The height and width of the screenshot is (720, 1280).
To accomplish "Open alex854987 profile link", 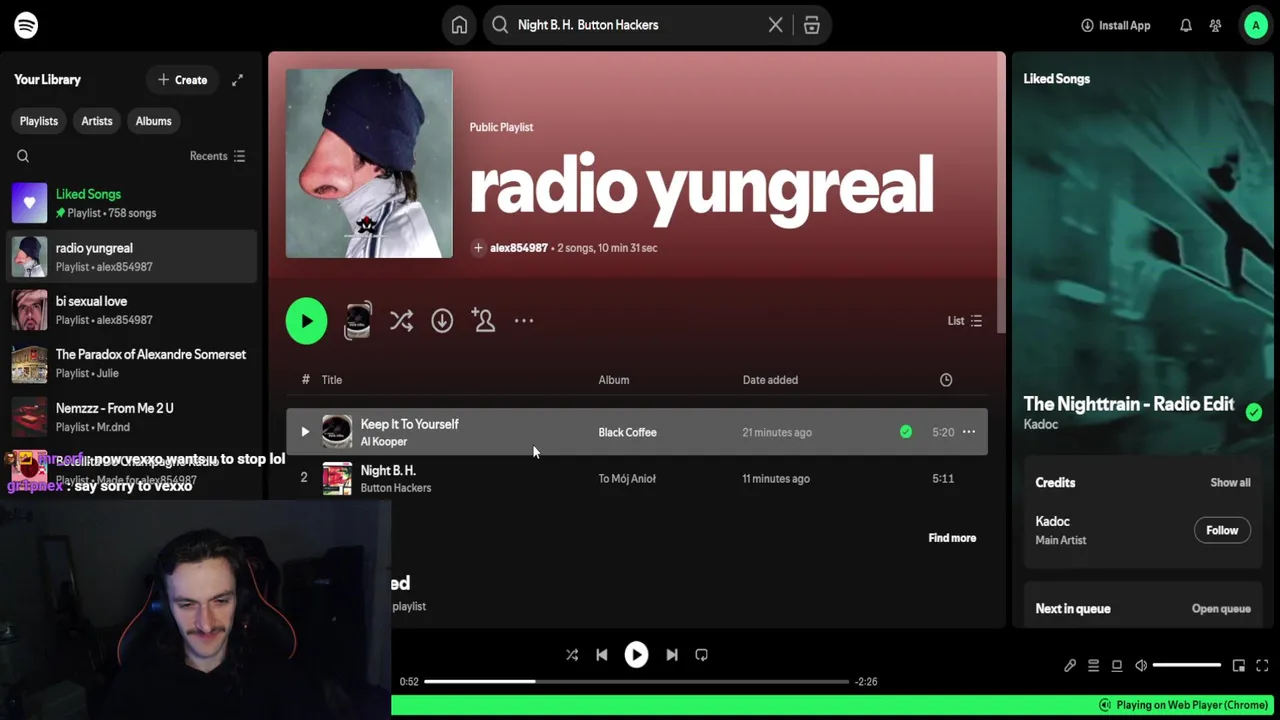I will (518, 248).
